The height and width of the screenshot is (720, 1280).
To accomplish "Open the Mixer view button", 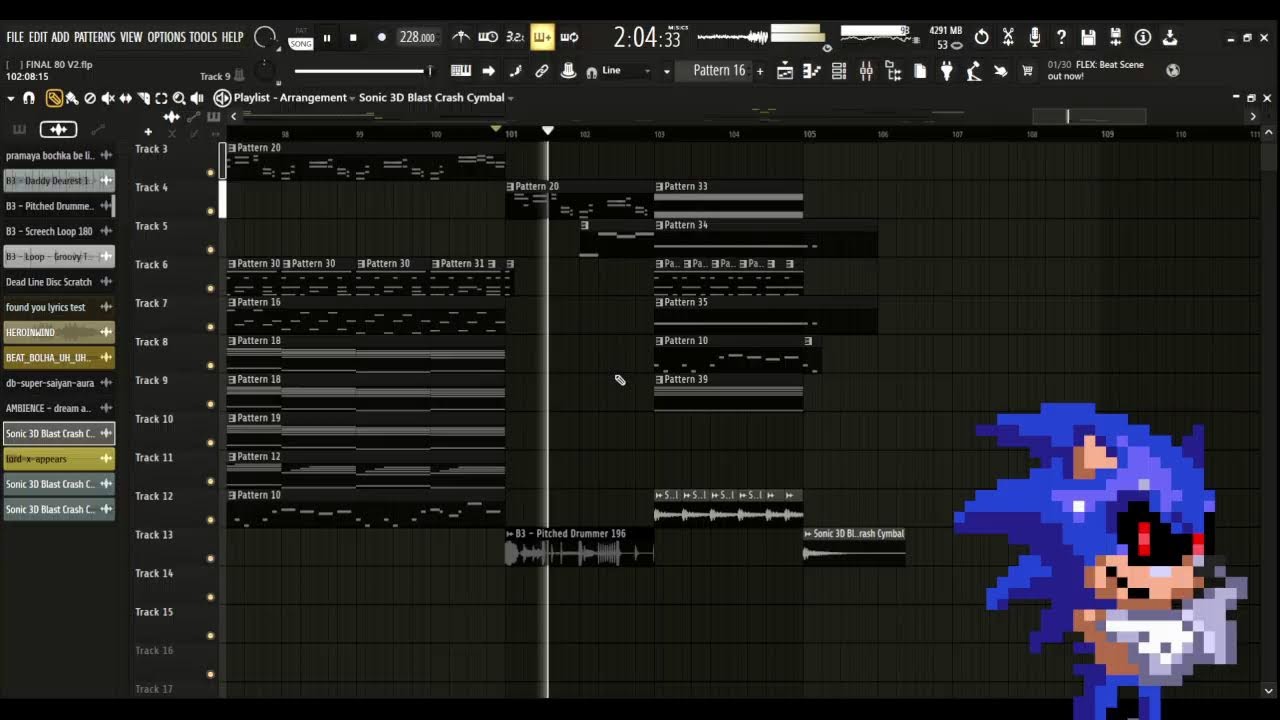I will pos(866,71).
